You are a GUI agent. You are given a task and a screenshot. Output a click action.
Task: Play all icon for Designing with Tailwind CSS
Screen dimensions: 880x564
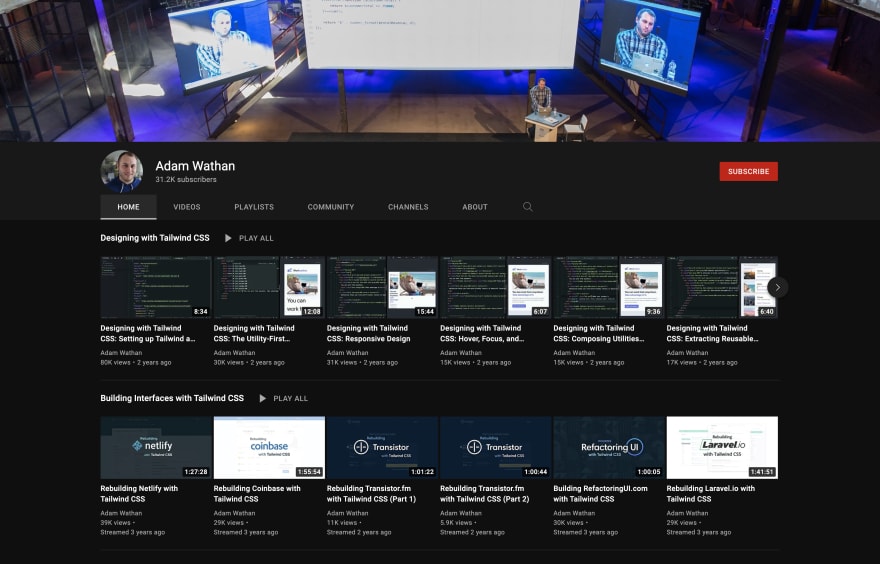pos(228,238)
